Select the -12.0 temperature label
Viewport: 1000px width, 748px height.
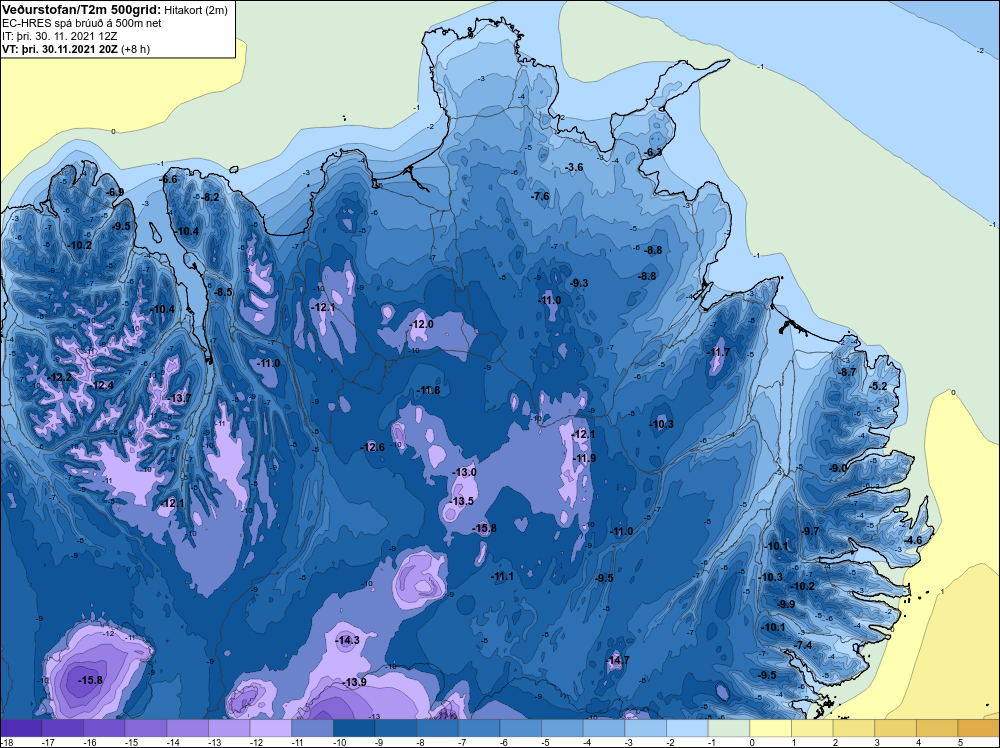[422, 324]
